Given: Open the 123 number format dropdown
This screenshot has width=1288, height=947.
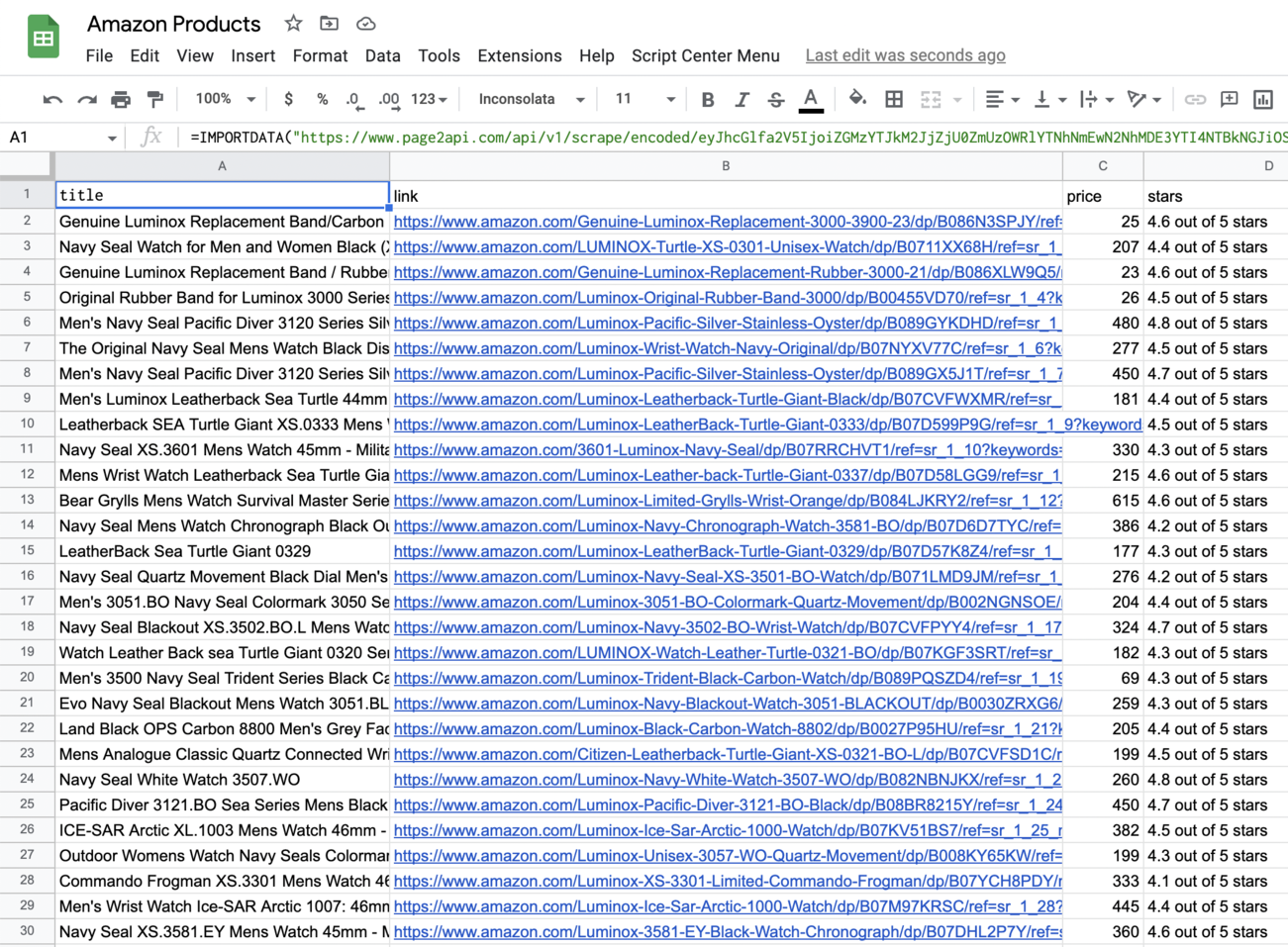Looking at the screenshot, I should pos(429,99).
